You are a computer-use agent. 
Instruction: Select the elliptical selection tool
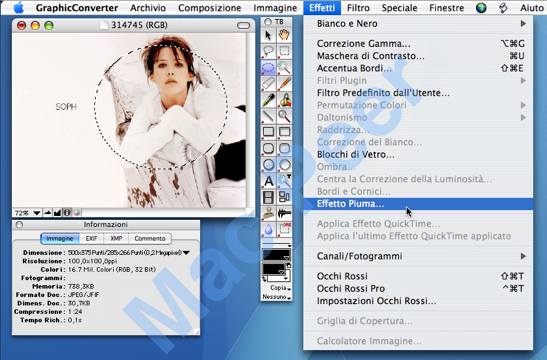[268, 68]
